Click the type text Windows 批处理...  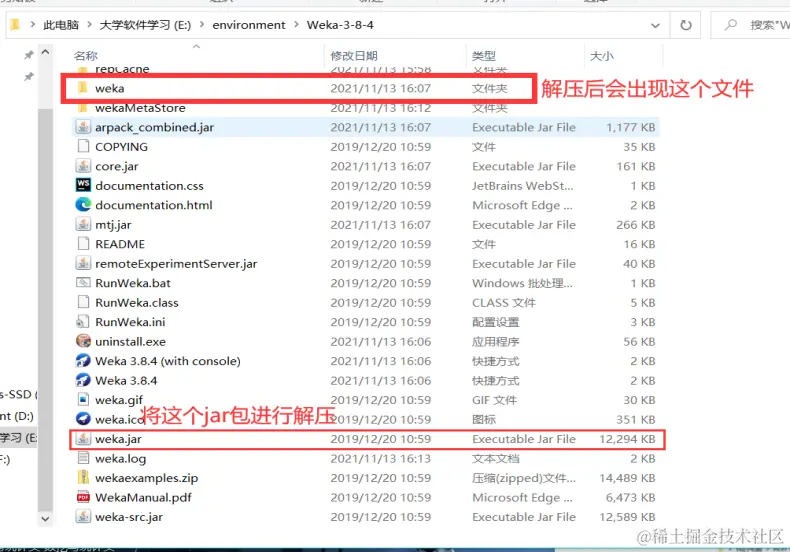coord(522,283)
